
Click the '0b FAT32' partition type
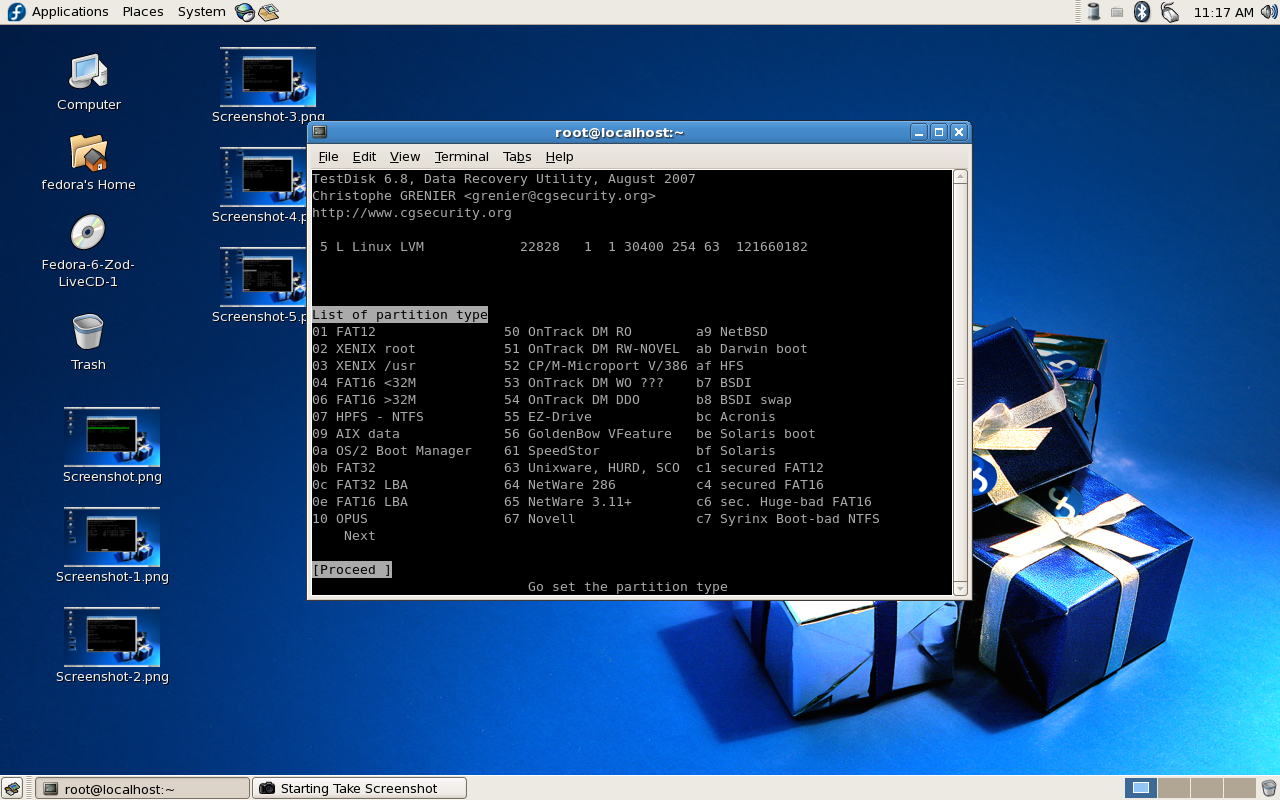(x=344, y=467)
